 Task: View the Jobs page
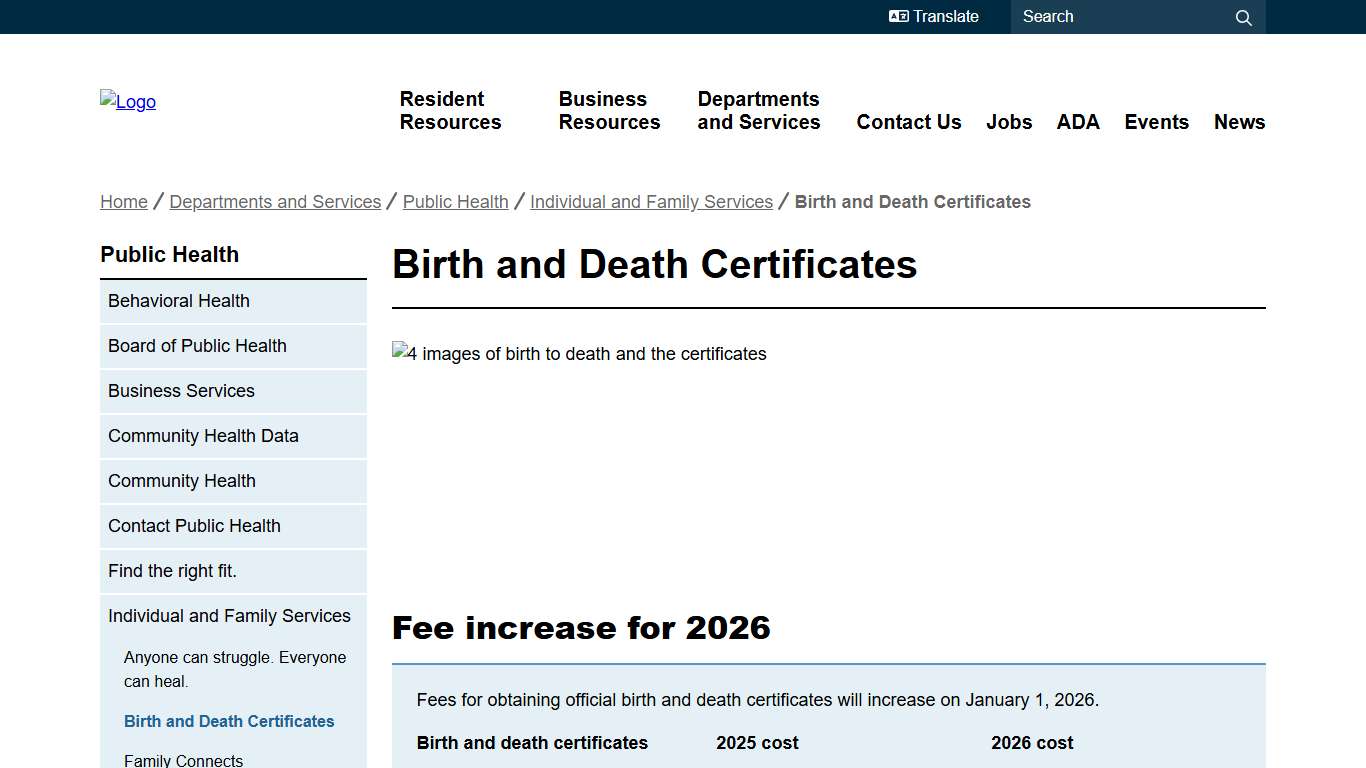pyautogui.click(x=1009, y=122)
